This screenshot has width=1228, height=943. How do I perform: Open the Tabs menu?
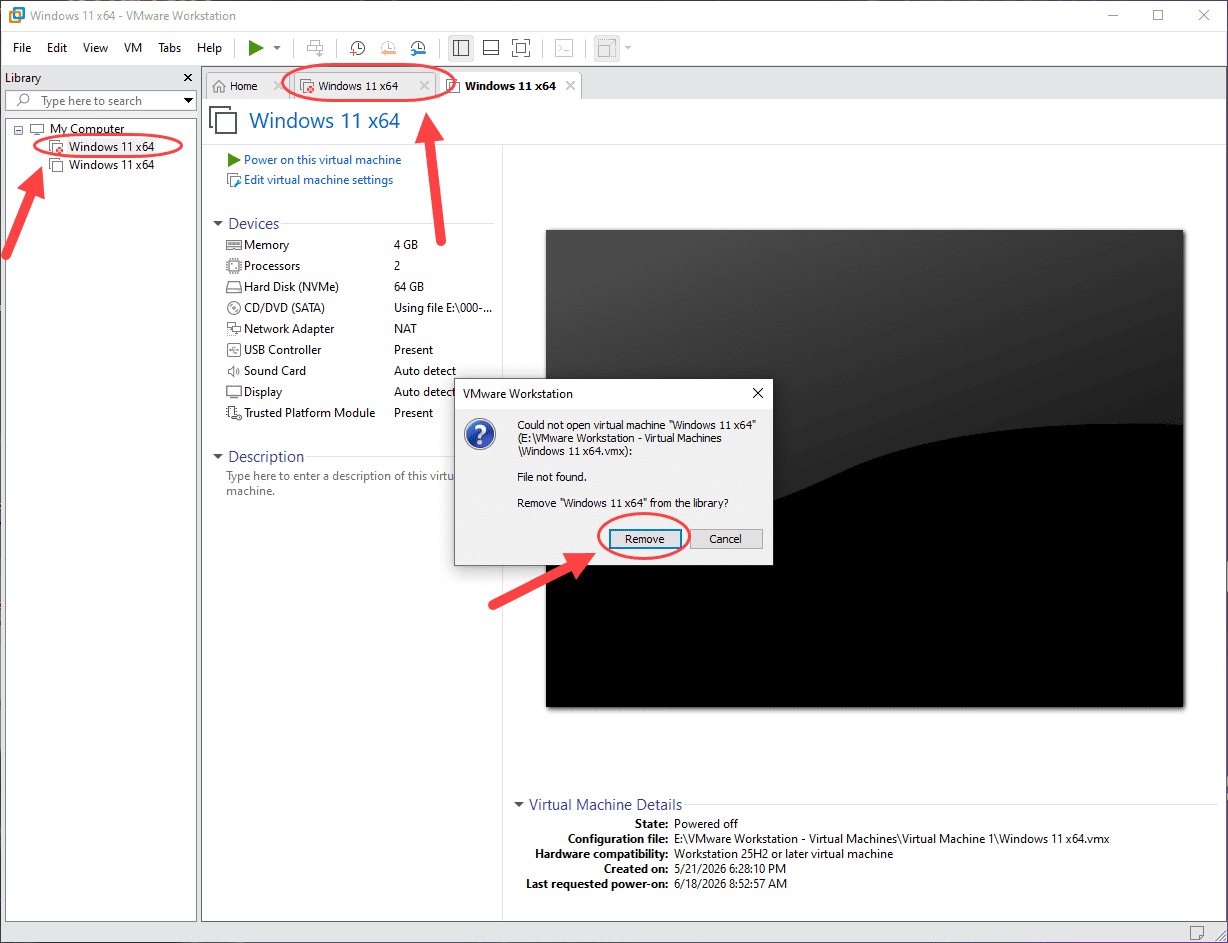(170, 48)
